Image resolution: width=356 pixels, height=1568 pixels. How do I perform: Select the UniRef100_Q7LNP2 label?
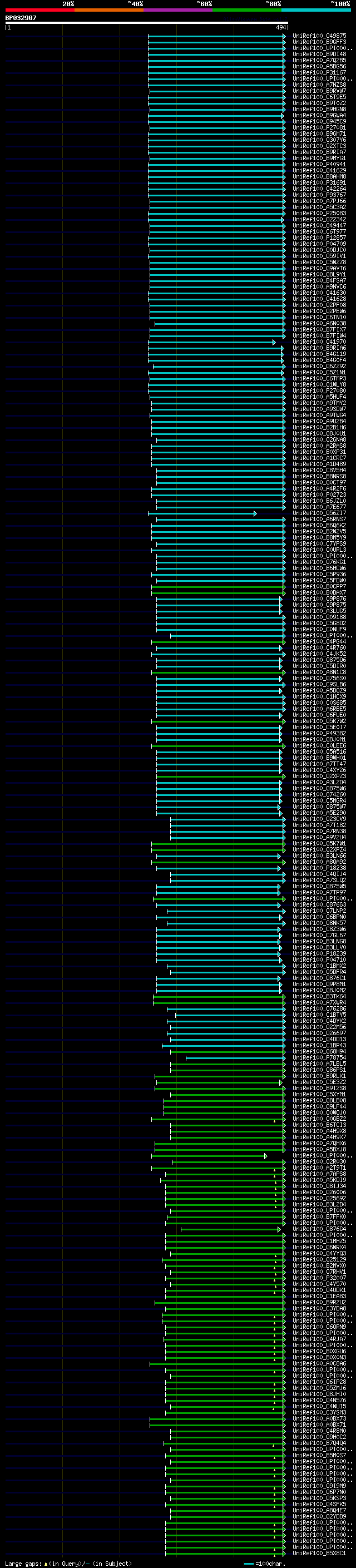[x=319, y=911]
